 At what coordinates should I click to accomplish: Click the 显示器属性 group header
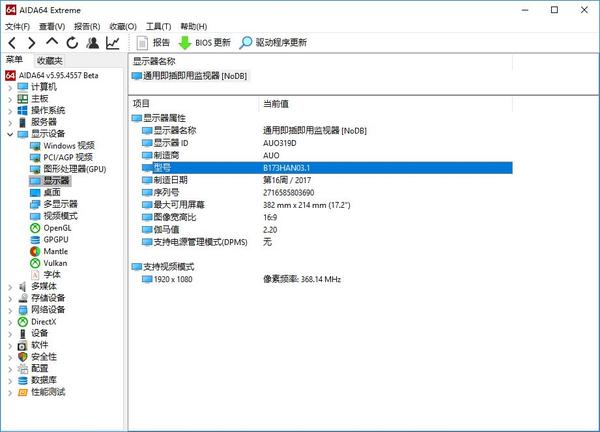(x=159, y=118)
